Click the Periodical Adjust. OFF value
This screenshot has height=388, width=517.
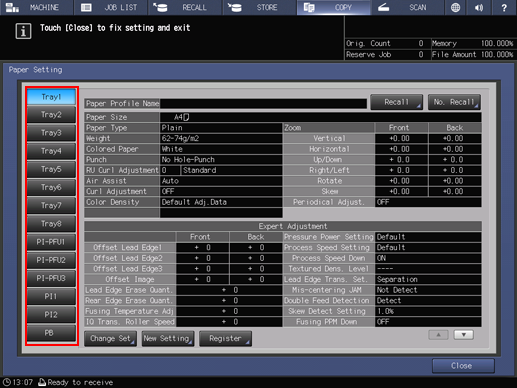pyautogui.click(x=428, y=202)
